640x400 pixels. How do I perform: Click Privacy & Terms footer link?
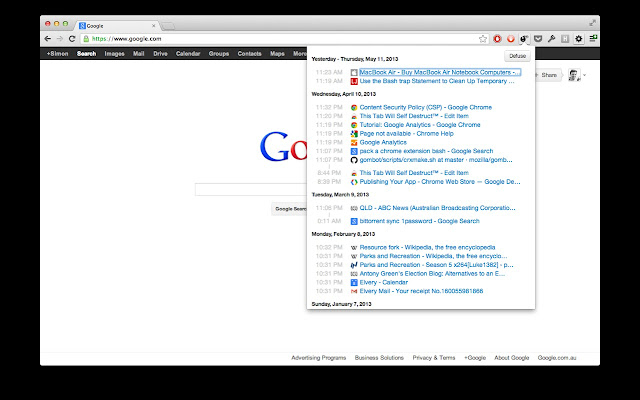coord(433,358)
